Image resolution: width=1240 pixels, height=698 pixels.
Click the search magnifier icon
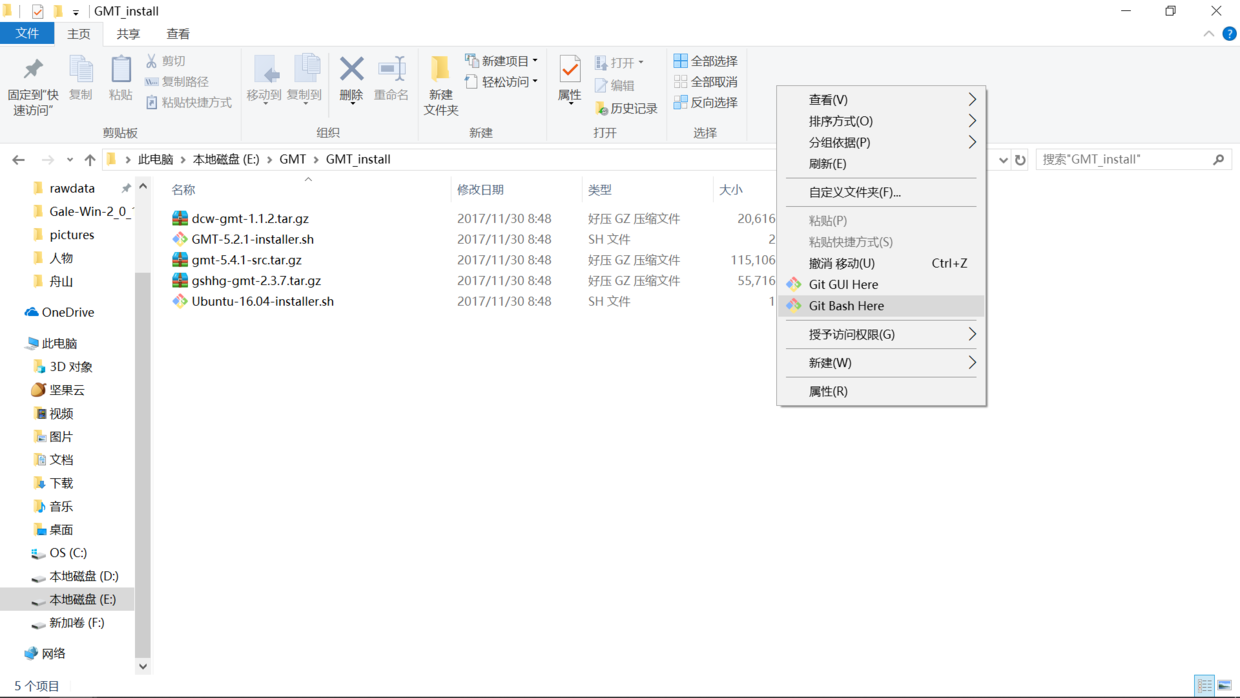point(1218,160)
